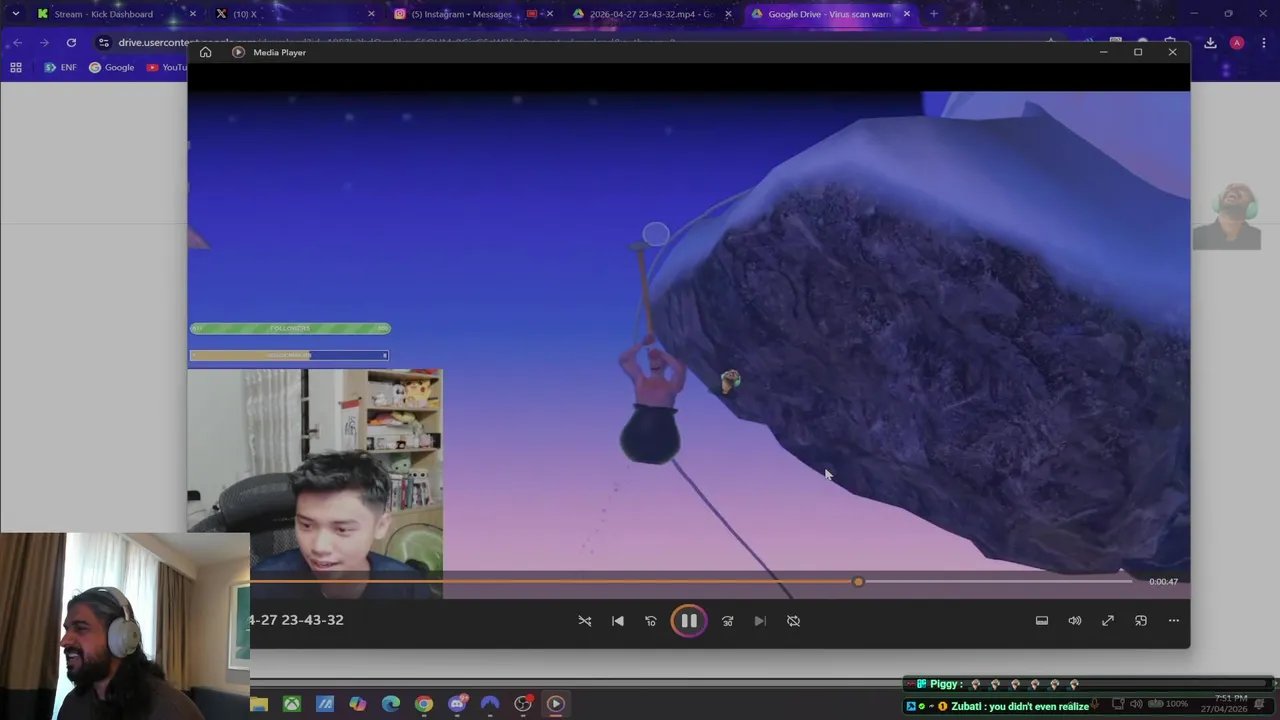Screen dimensions: 1280x720
Task: Close the (10) X tab
Action: click(x=371, y=14)
